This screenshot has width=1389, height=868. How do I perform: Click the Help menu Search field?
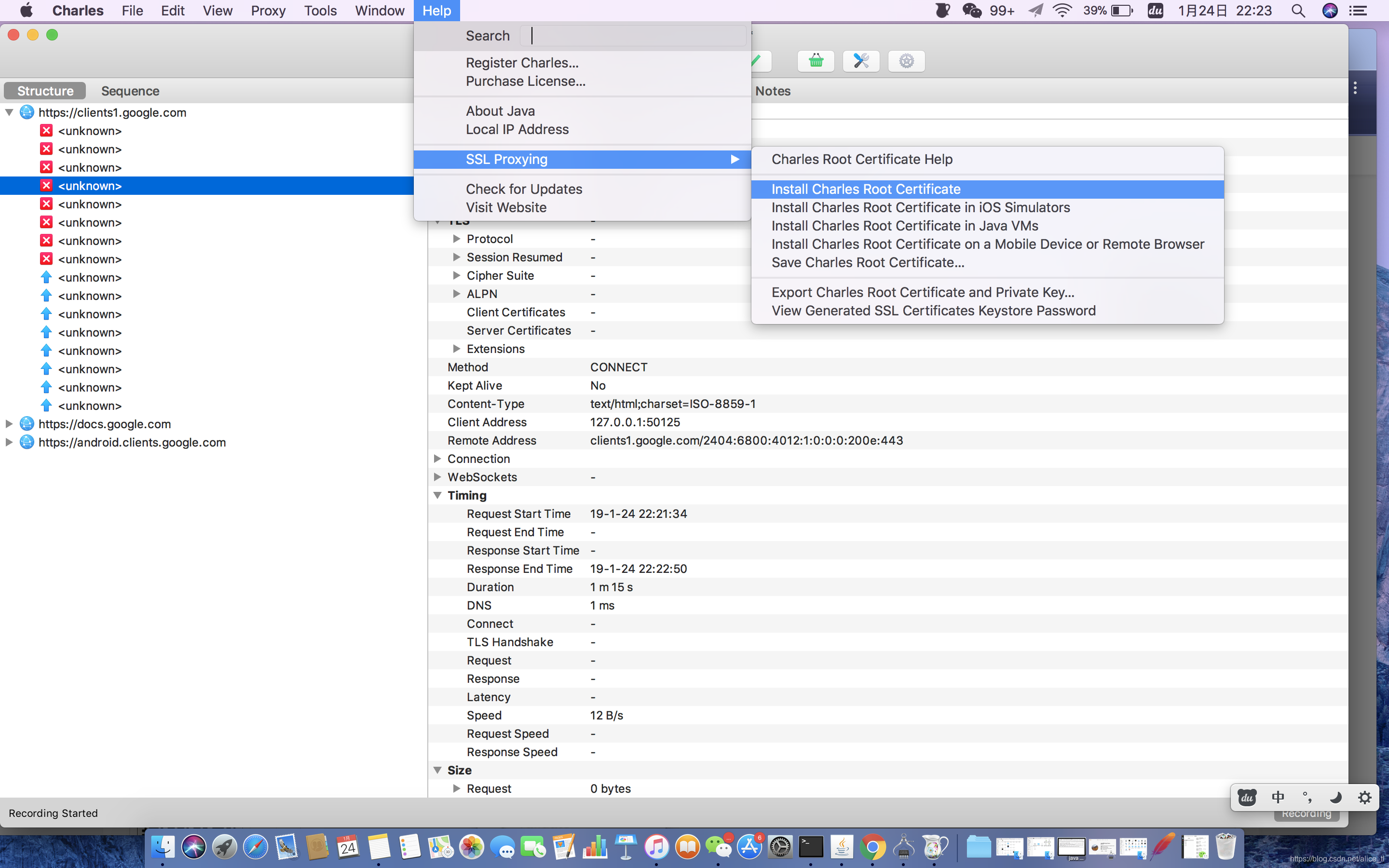[x=633, y=36]
